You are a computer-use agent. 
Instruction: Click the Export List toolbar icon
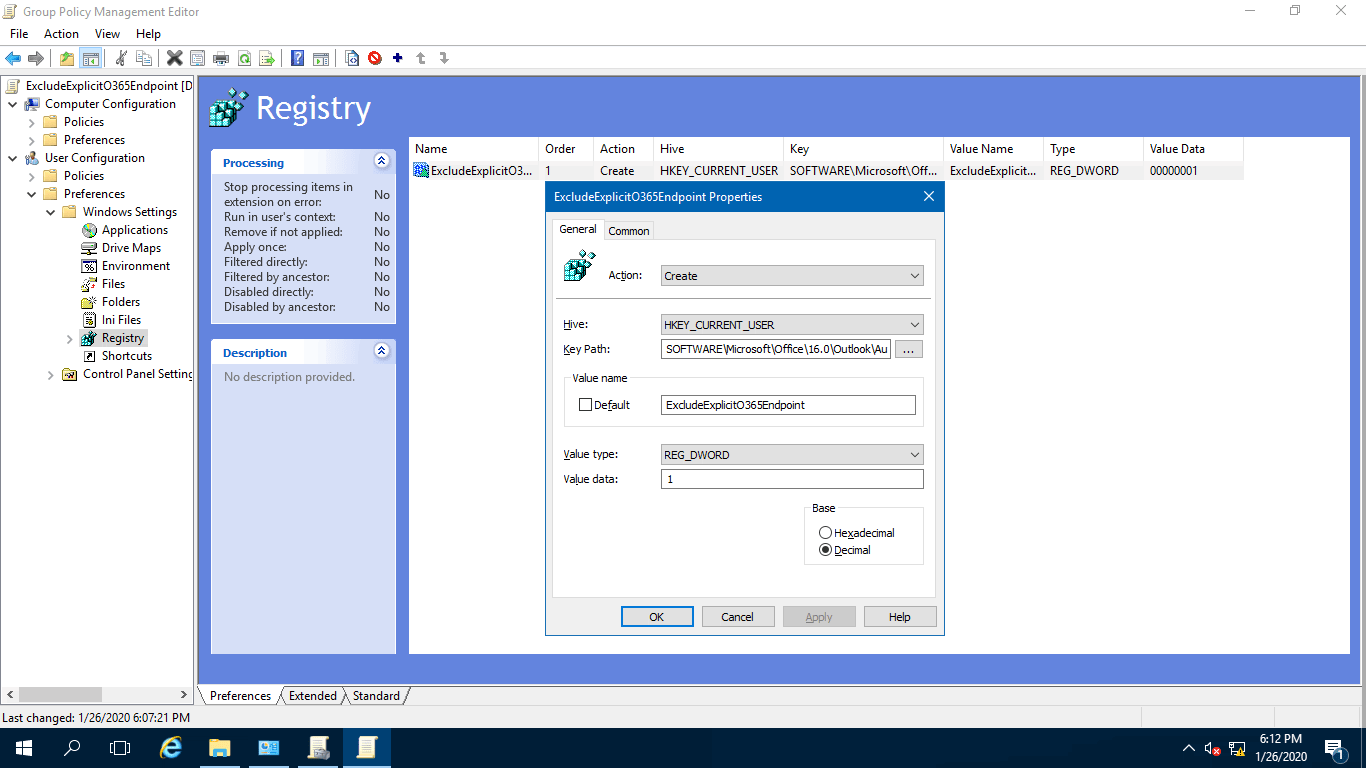click(267, 58)
